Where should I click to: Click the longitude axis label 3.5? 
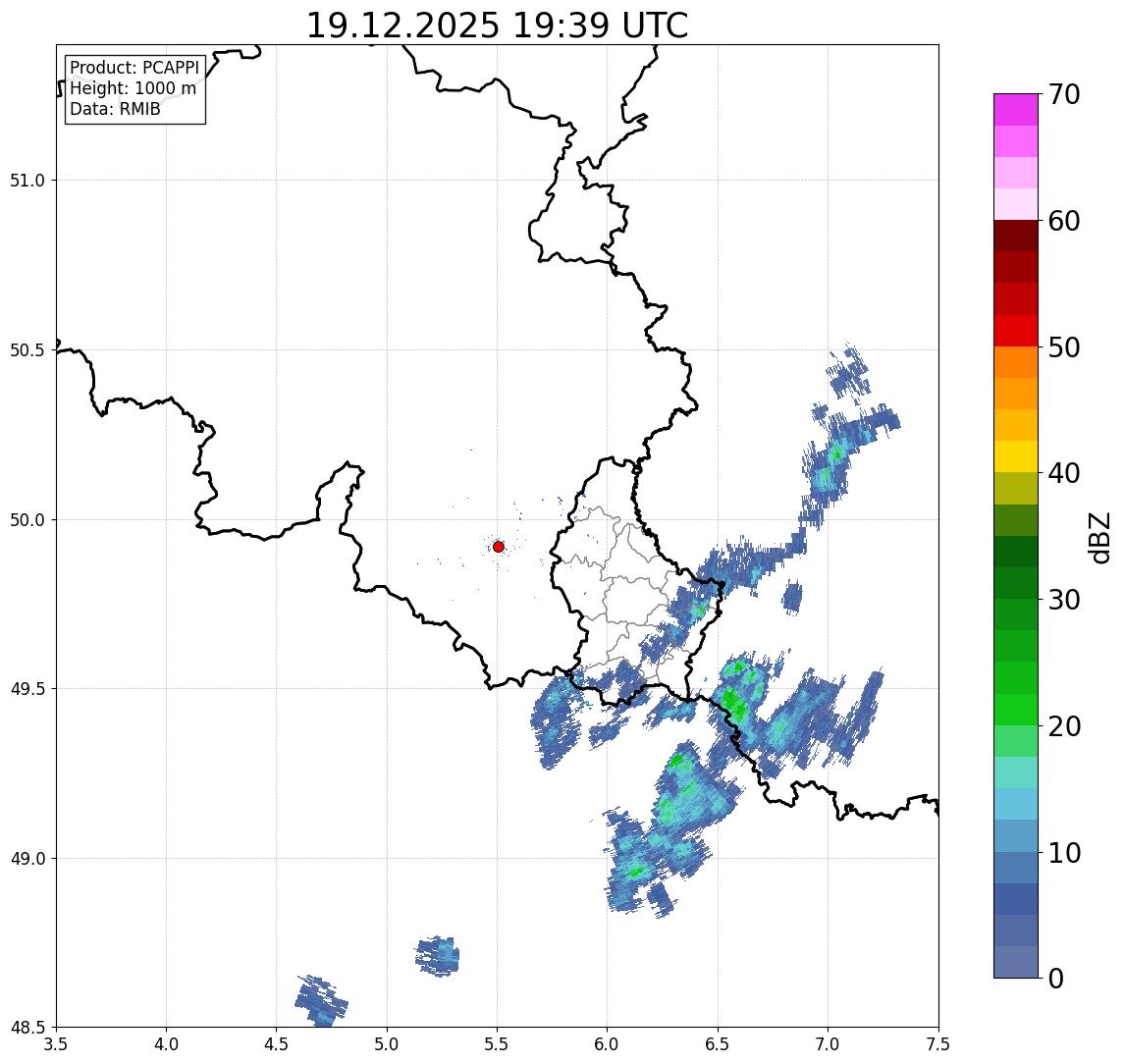[x=56, y=1044]
